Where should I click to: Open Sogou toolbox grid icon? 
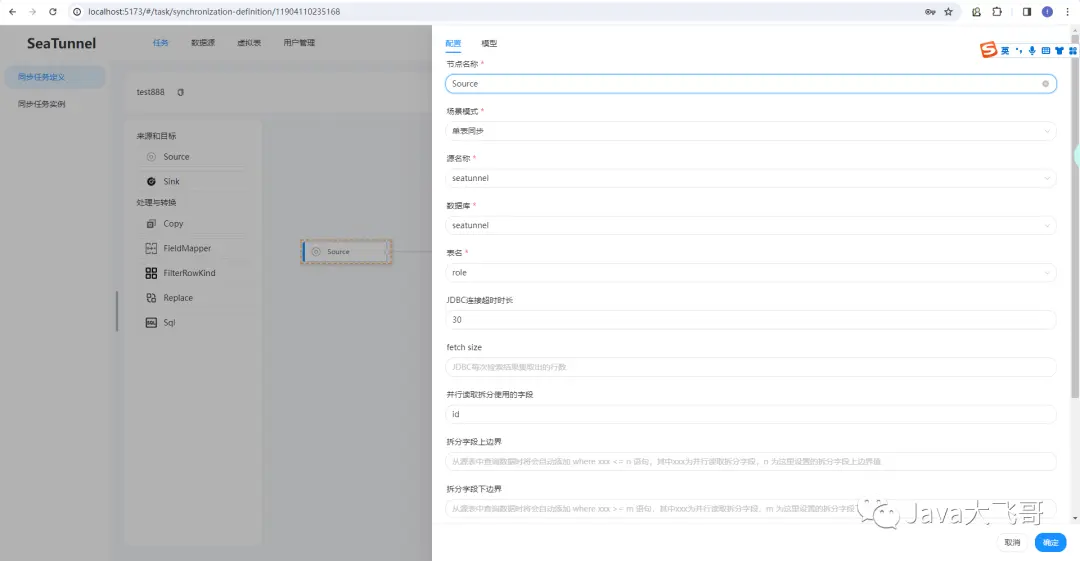click(x=1073, y=50)
